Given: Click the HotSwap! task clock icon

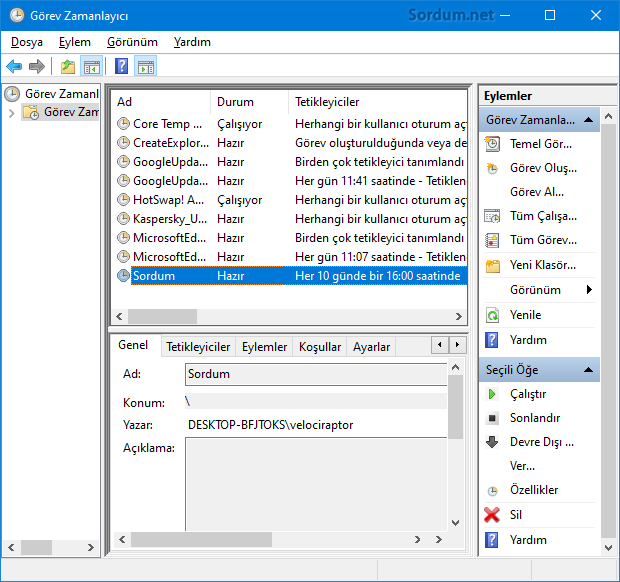Looking at the screenshot, I should pos(123,200).
